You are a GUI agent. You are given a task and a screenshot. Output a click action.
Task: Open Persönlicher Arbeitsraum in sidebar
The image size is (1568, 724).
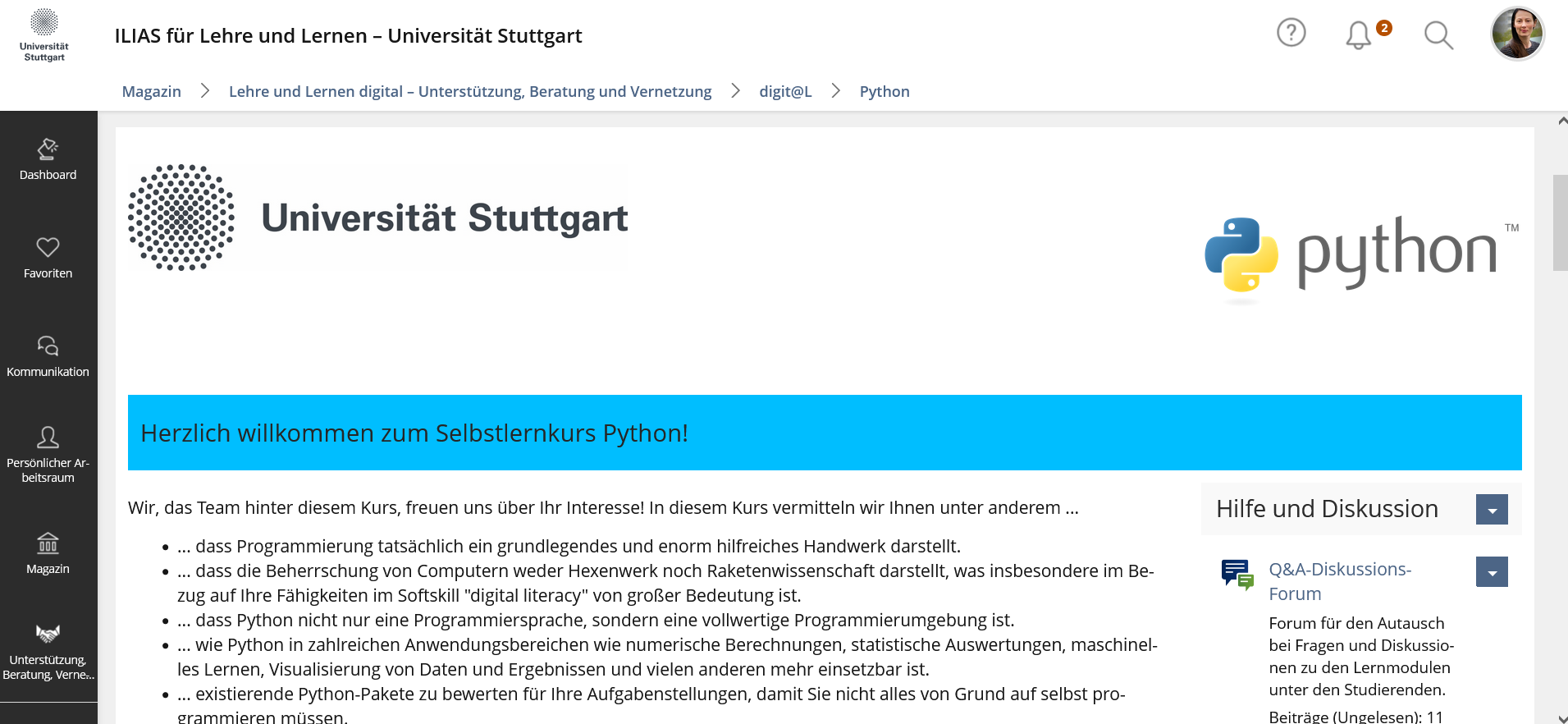click(48, 456)
